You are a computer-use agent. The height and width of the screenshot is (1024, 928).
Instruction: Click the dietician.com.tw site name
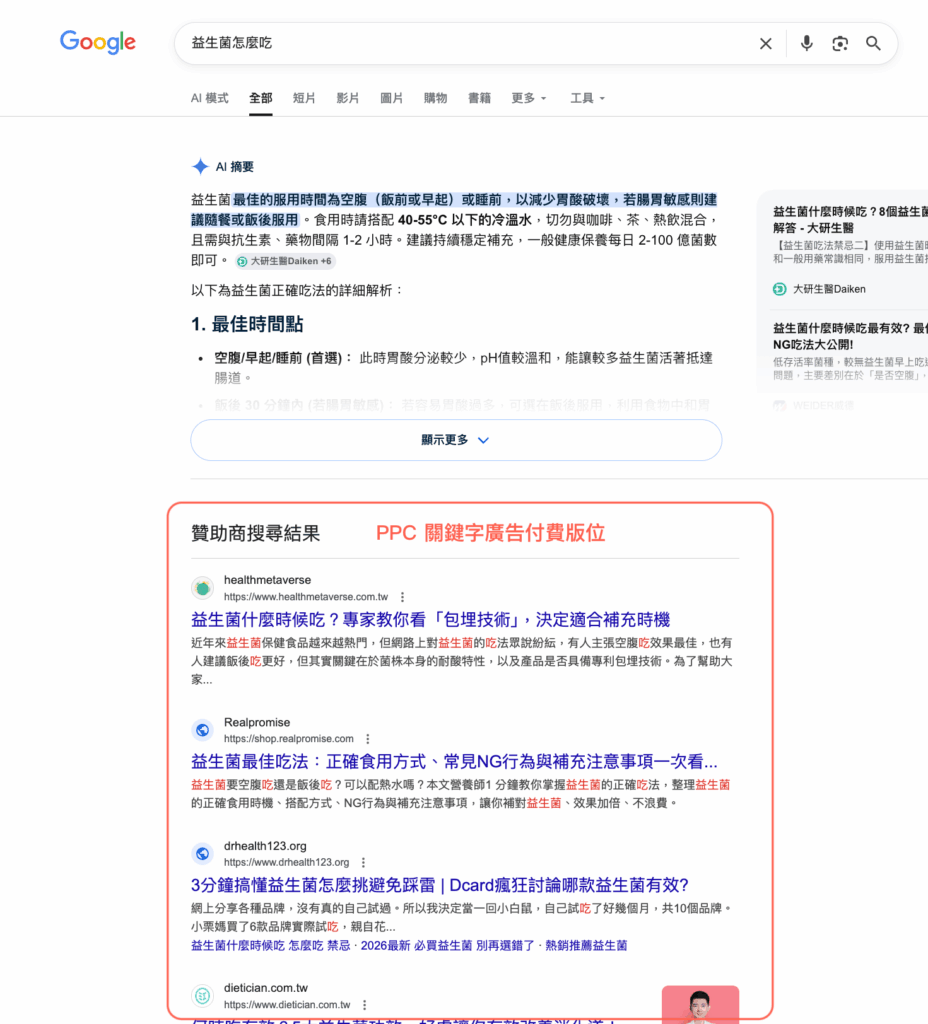point(266,988)
